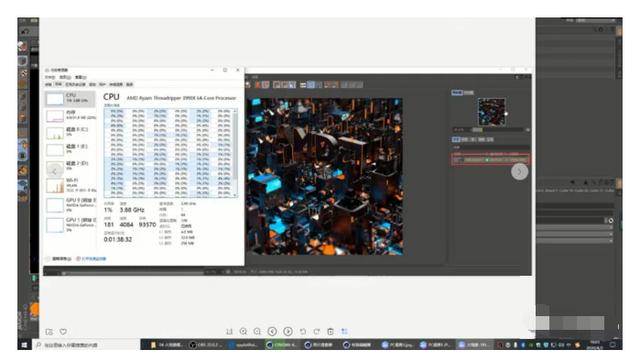Screen dimensions: 640x361
Task: Select the CPU item in the performance sidebar
Action: pos(70,98)
